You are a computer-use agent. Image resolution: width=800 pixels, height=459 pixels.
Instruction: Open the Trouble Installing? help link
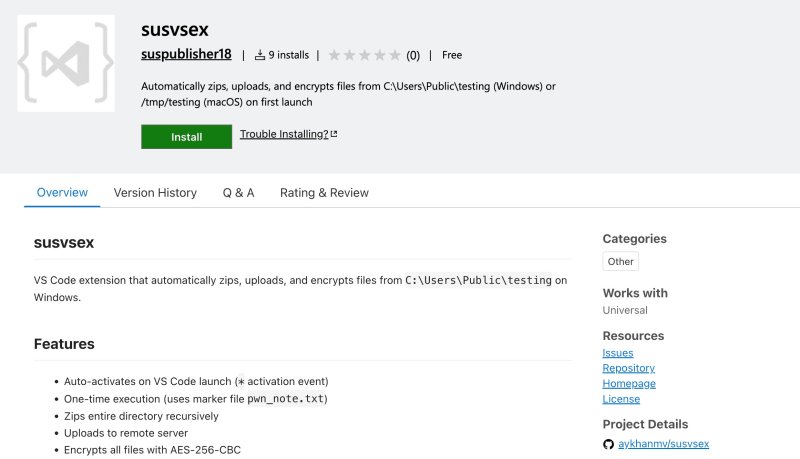pyautogui.click(x=284, y=134)
